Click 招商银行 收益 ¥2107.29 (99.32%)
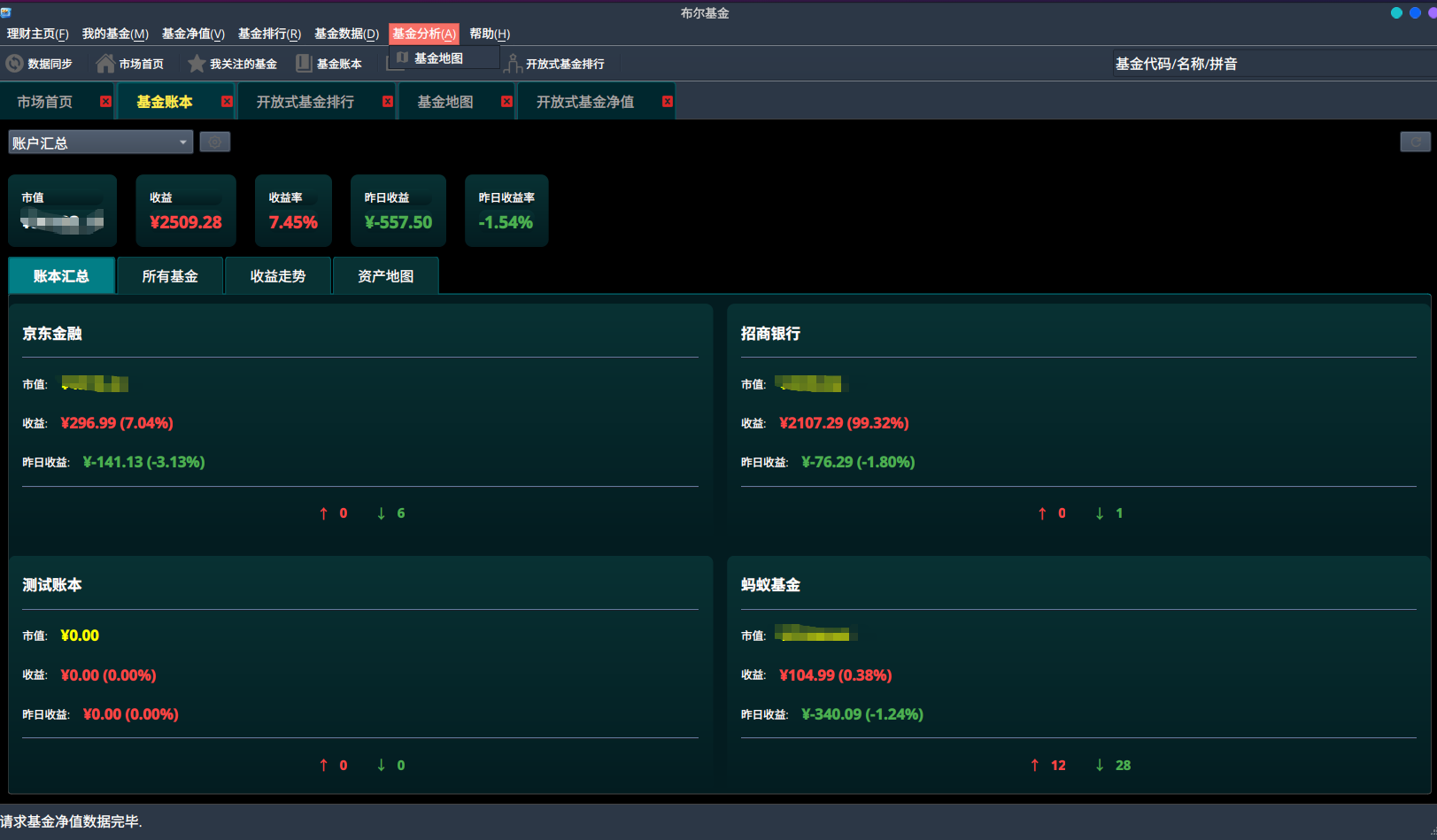The width and height of the screenshot is (1437, 840). [x=844, y=423]
